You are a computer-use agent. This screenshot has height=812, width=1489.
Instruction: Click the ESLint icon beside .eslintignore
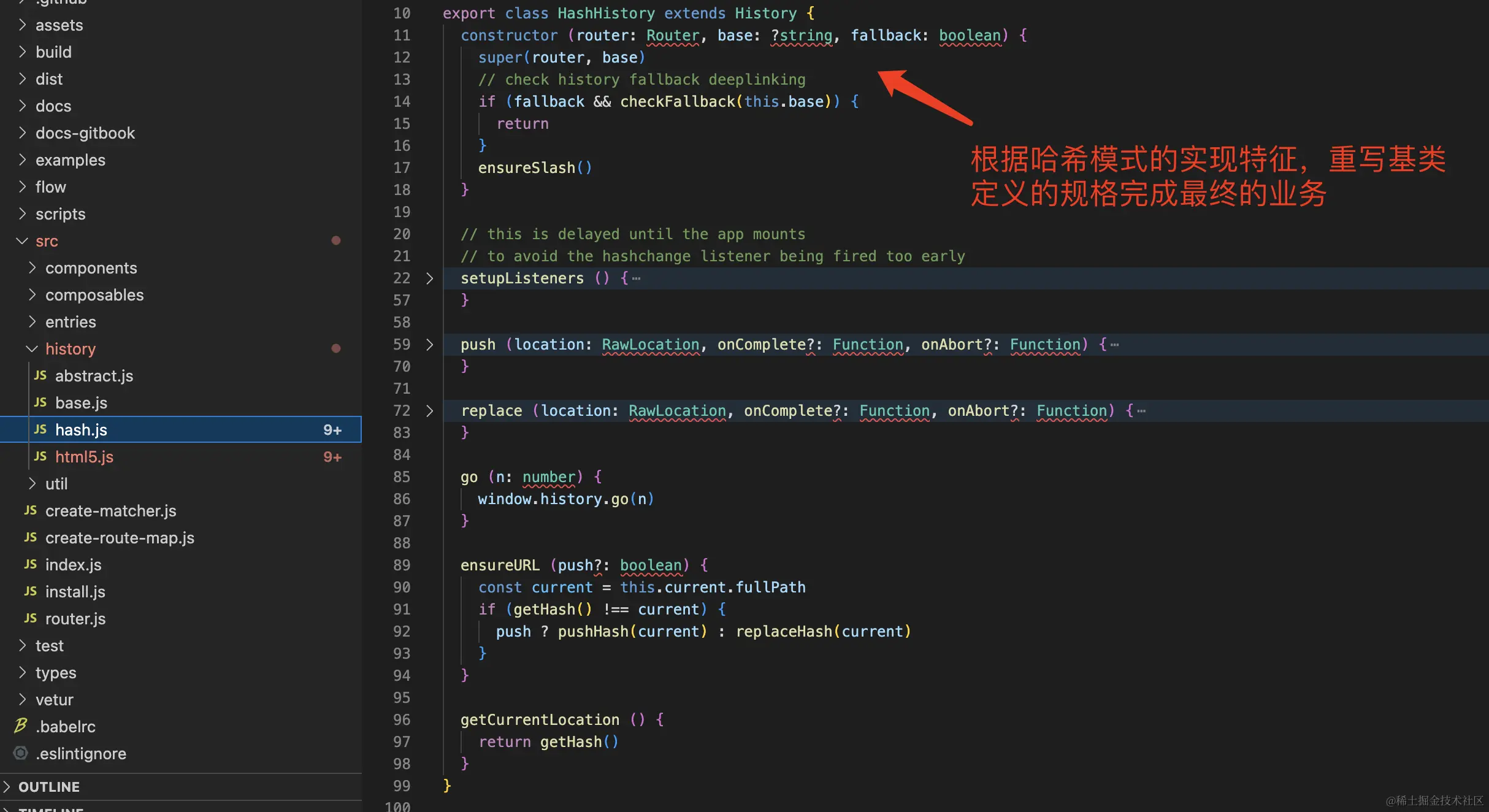click(21, 753)
